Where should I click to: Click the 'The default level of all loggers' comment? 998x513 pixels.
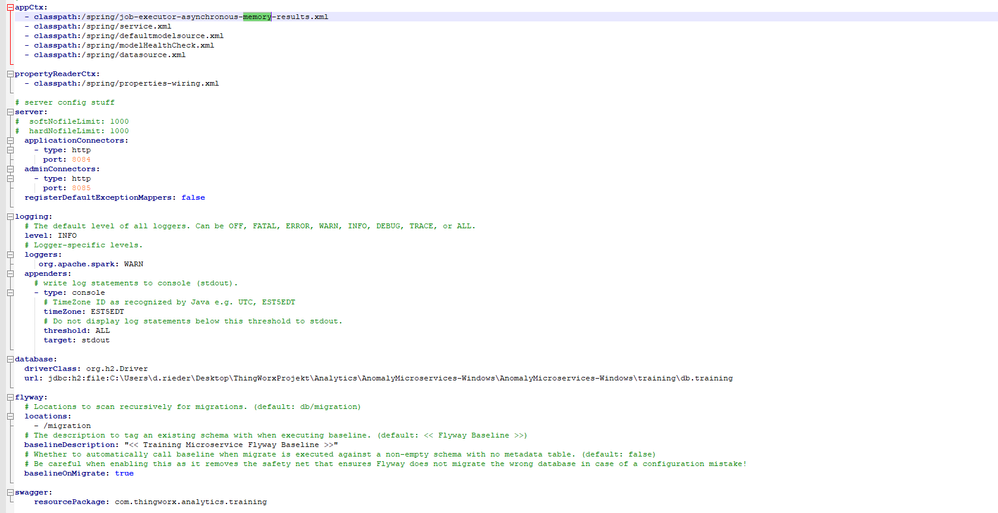point(250,226)
